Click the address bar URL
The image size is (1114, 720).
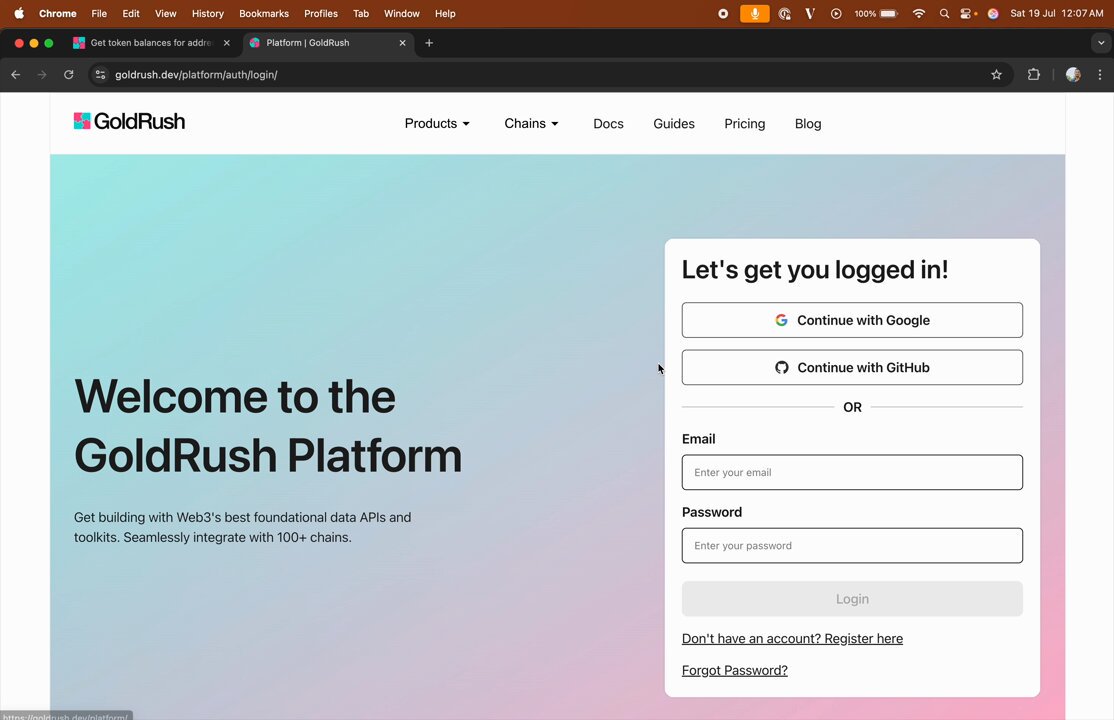[x=196, y=75]
